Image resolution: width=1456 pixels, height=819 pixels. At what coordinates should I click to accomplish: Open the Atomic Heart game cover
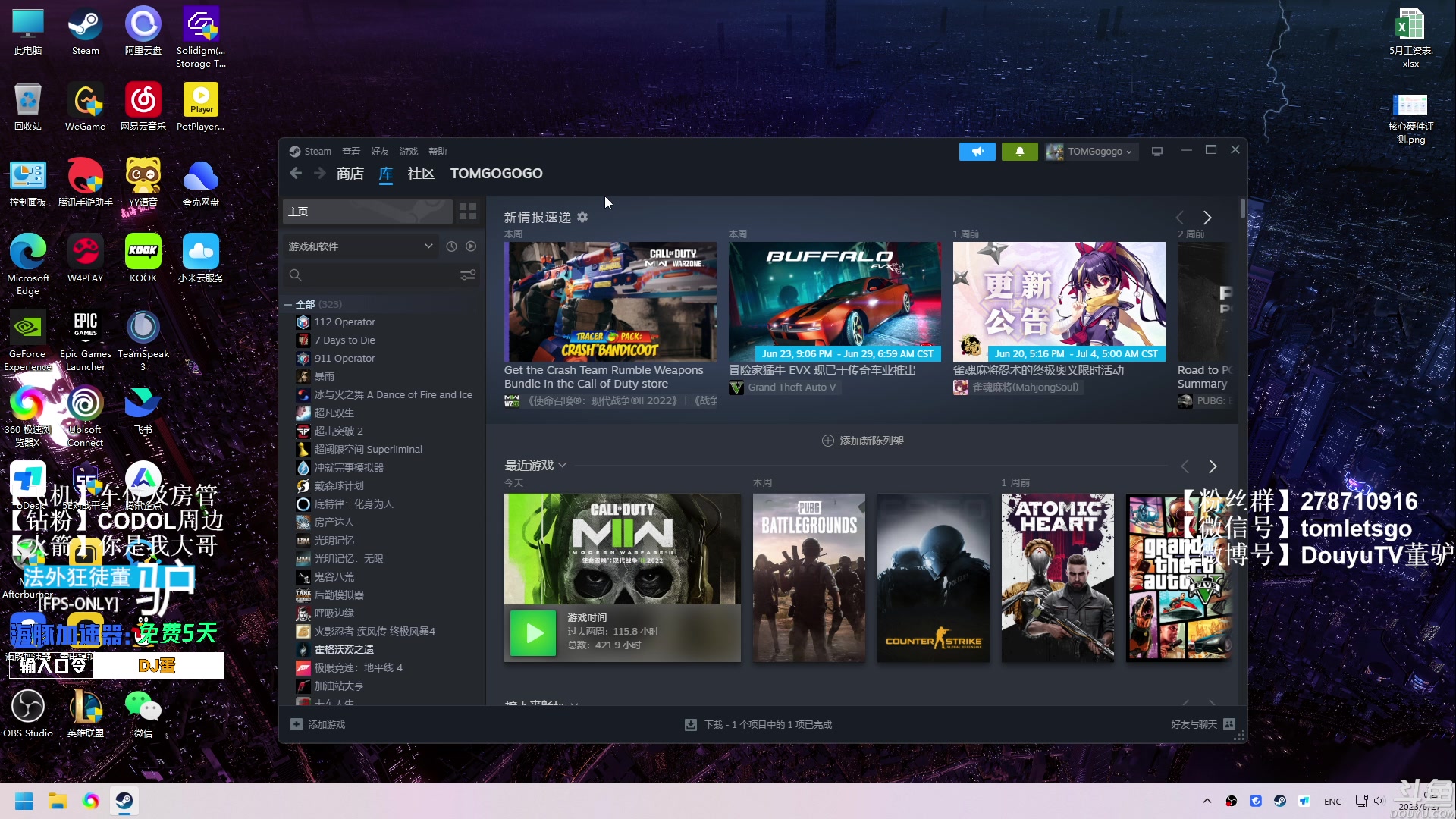coord(1058,578)
